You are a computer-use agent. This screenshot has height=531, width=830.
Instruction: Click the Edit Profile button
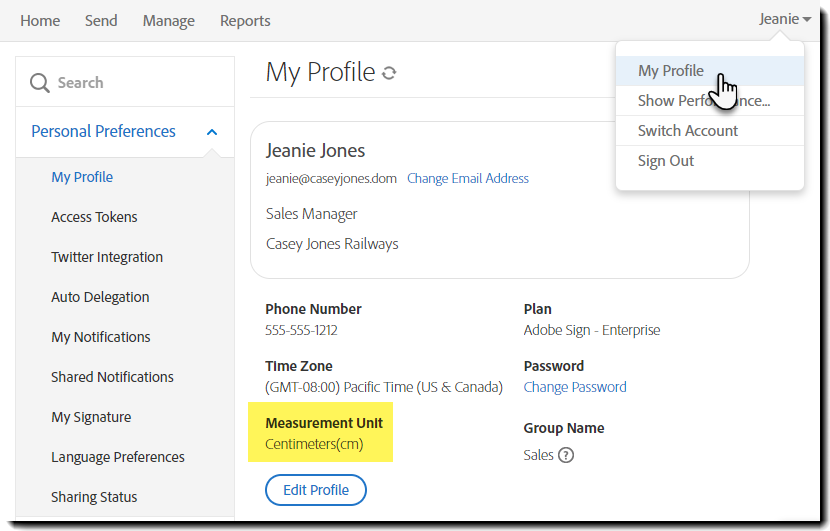[x=316, y=490]
